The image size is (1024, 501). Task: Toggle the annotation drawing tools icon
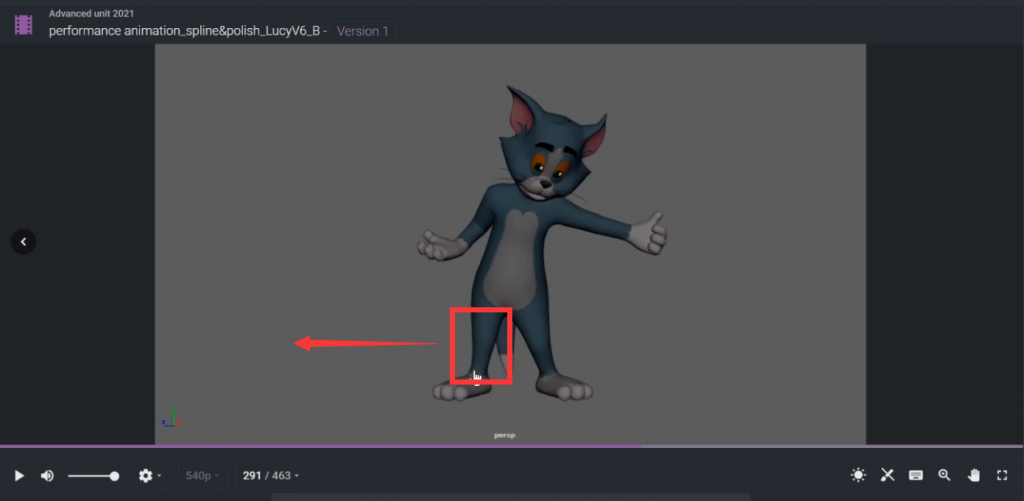point(887,475)
